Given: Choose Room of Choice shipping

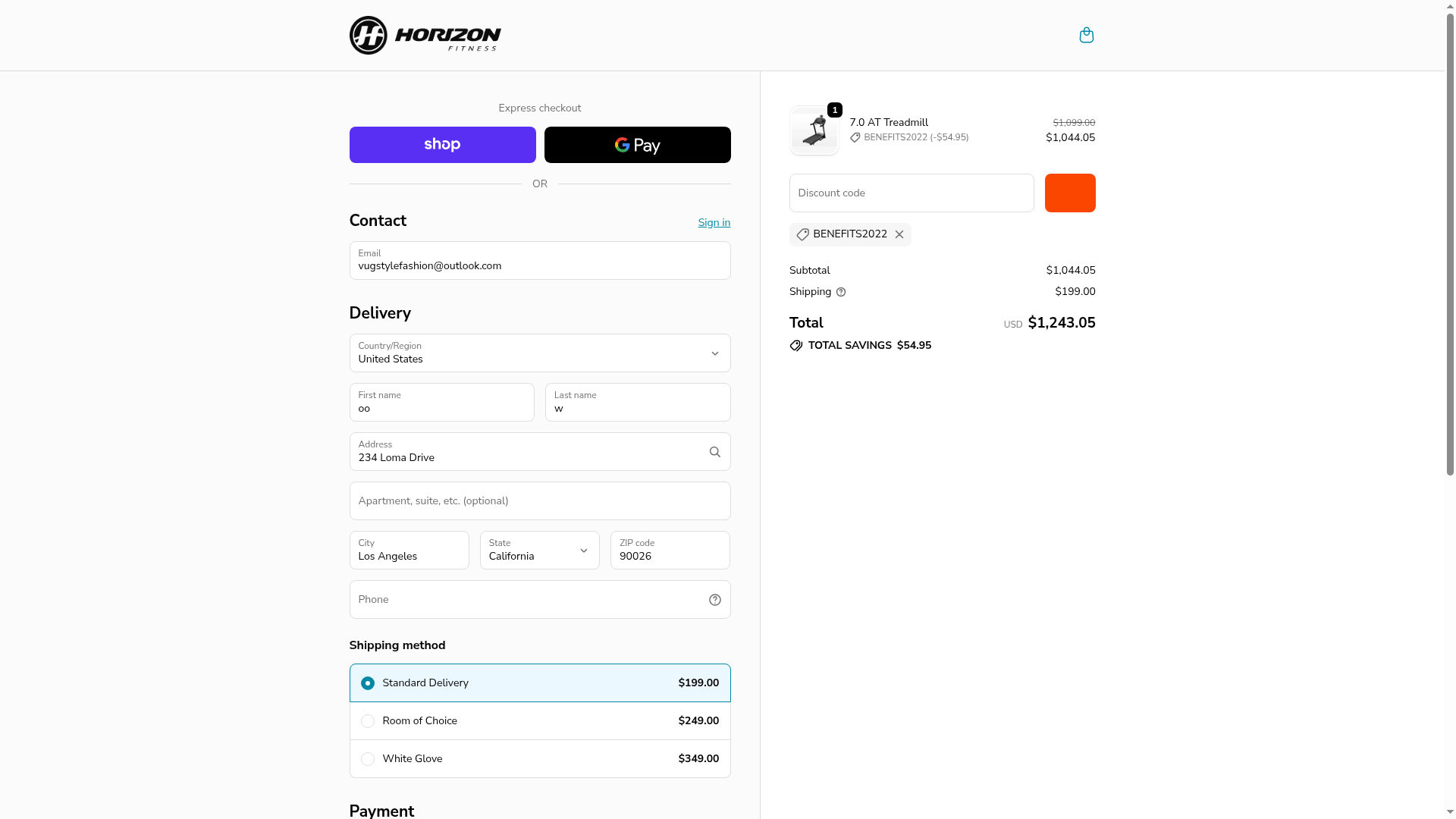Looking at the screenshot, I should coord(368,721).
